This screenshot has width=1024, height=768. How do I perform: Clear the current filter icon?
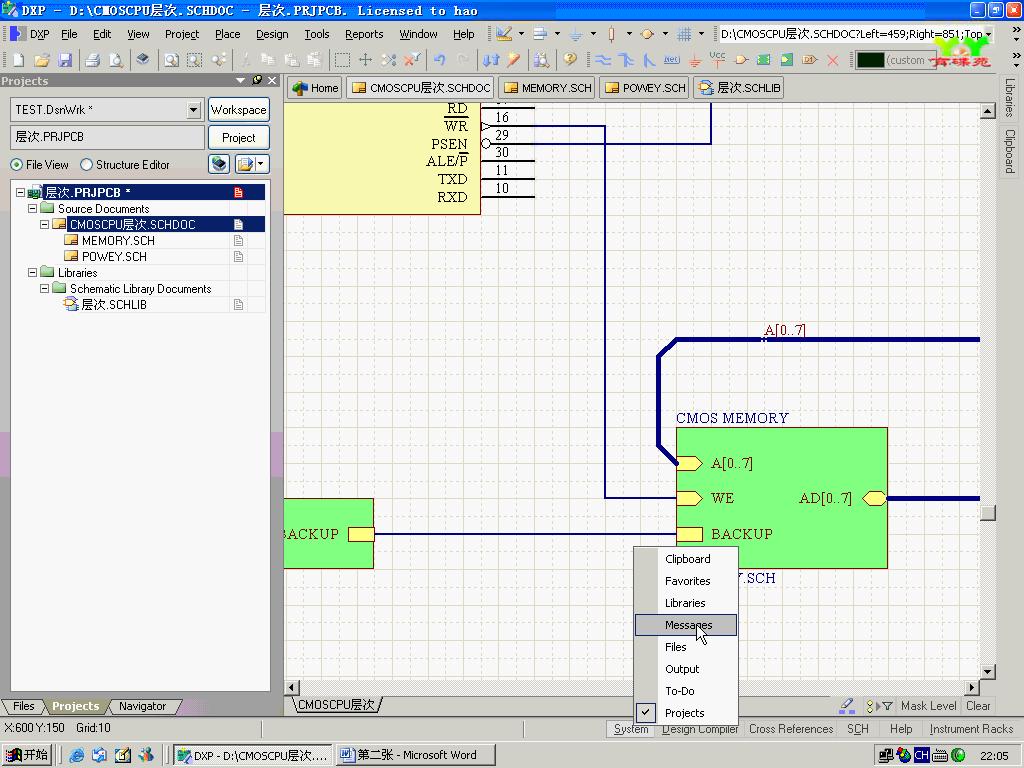click(412, 60)
